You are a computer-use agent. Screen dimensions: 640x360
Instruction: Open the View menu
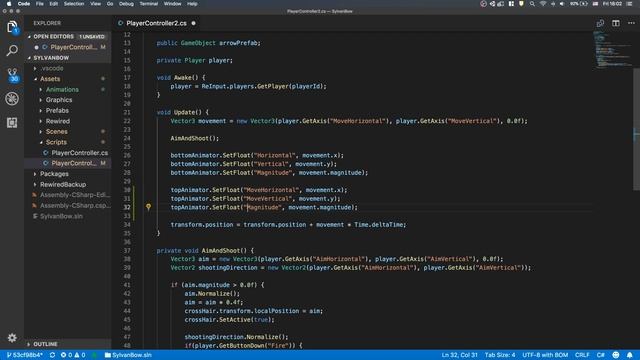click(x=96, y=4)
